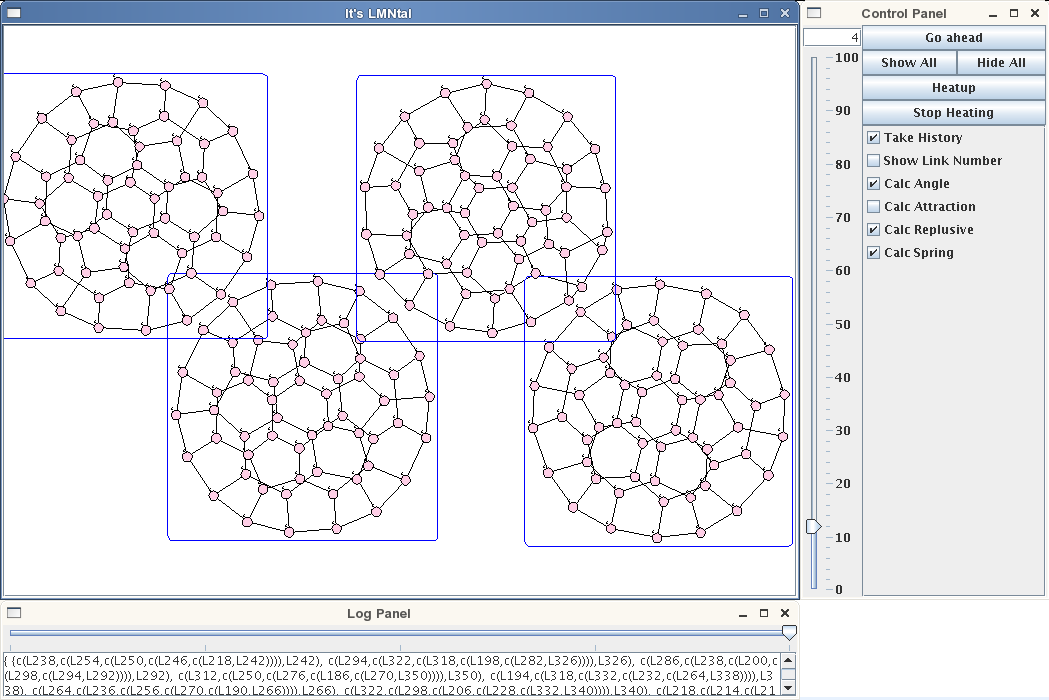1049x700 pixels.
Task: Maximize the Log Panel window
Action: (764, 613)
